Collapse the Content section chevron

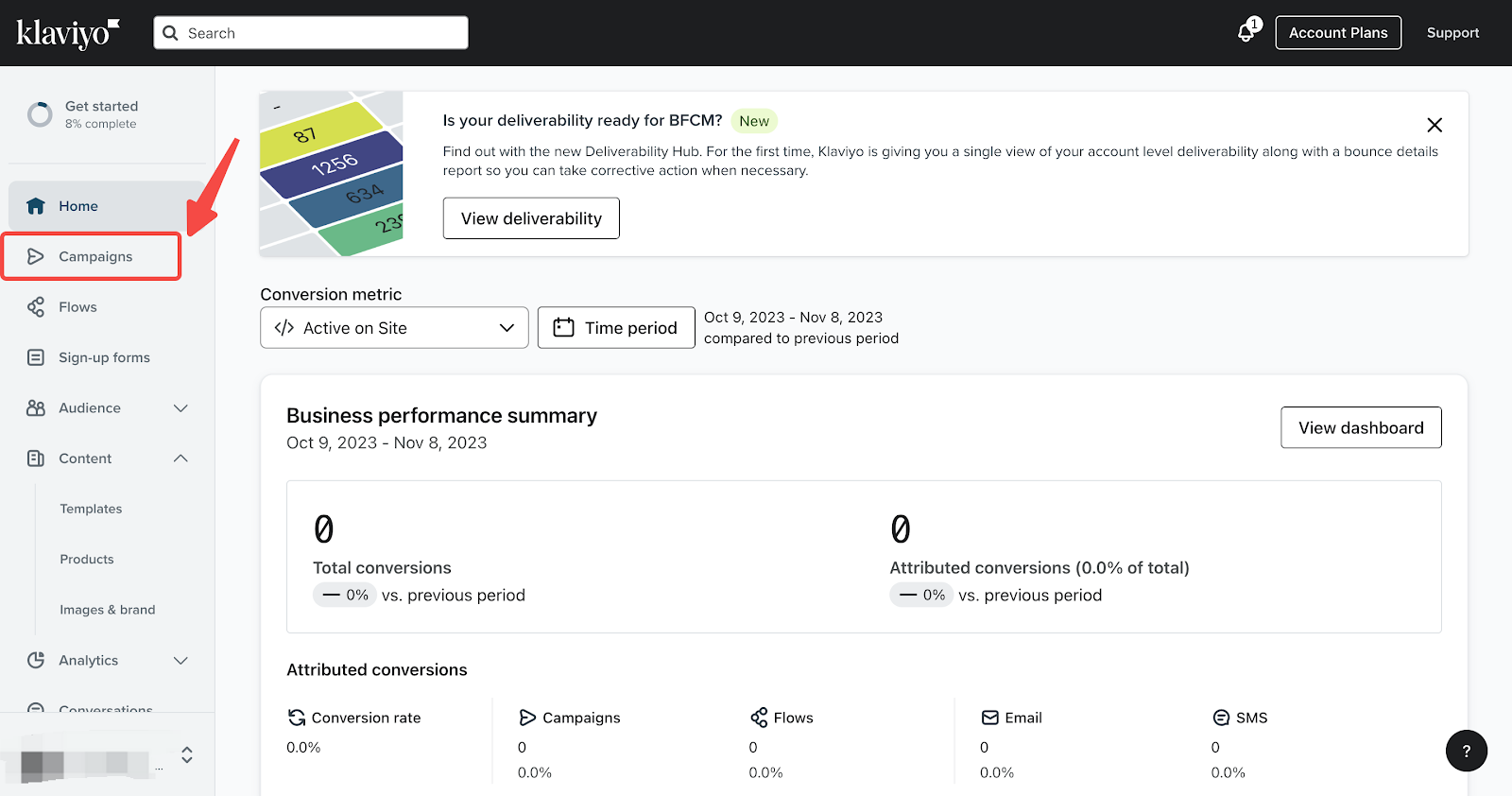180,459
